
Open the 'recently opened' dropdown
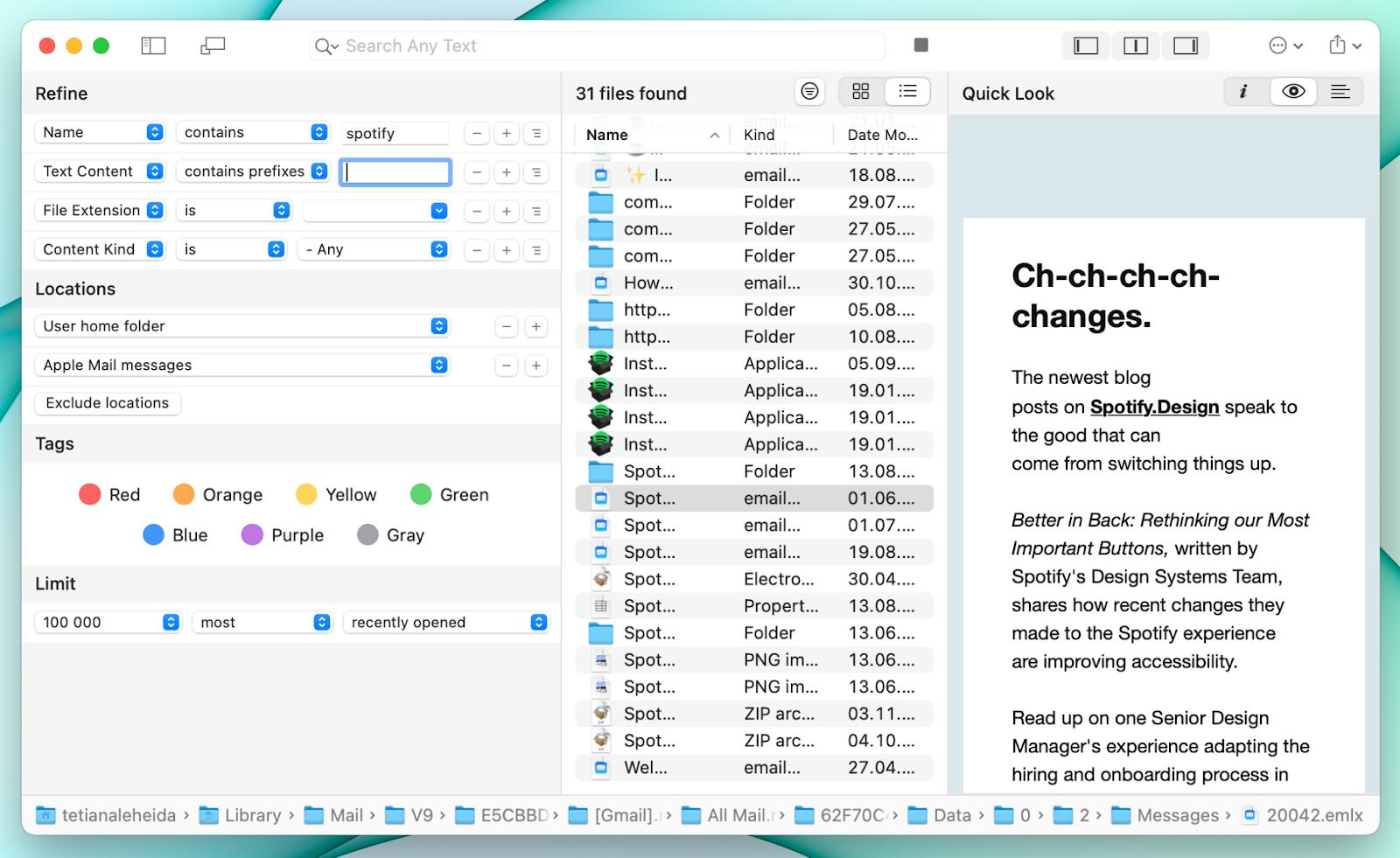445,622
